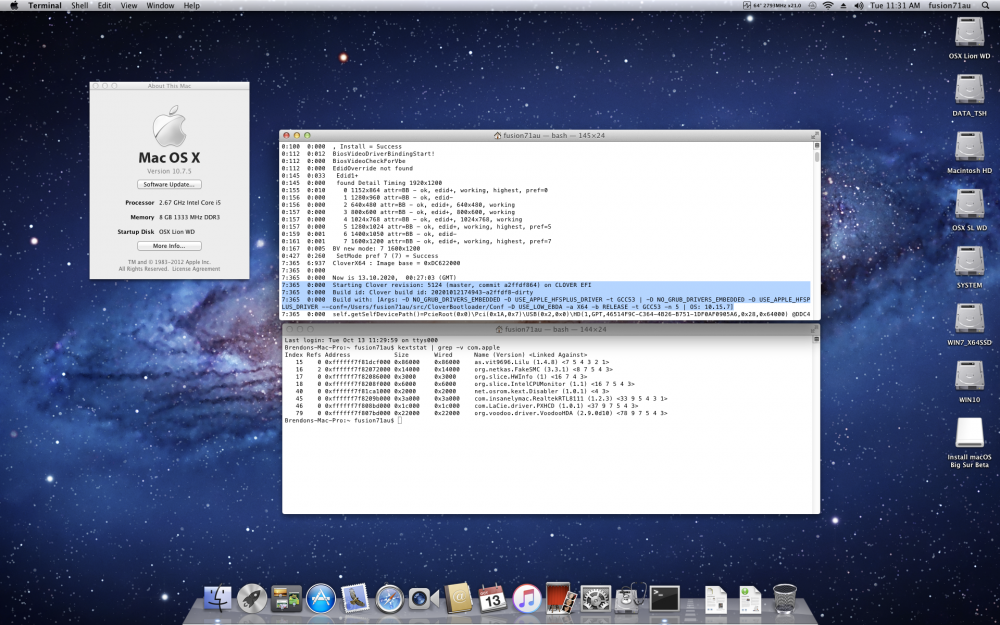Open the Trash in the Dock
Image resolution: width=1000 pixels, height=625 pixels.
(x=784, y=598)
